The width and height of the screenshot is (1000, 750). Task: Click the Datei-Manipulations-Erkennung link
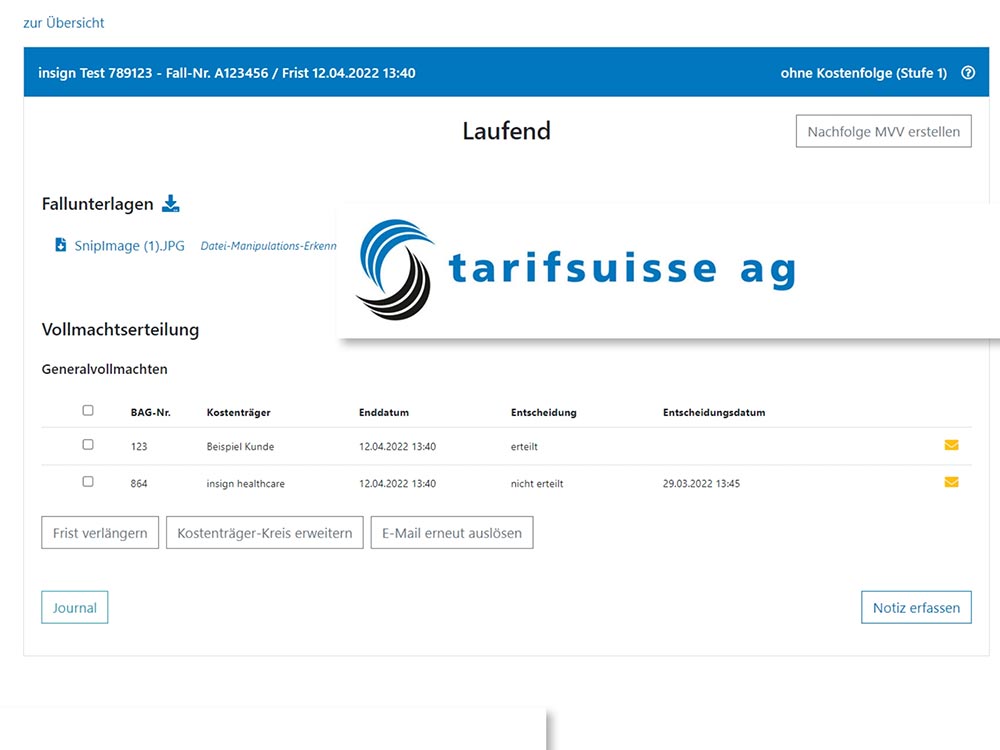point(268,246)
